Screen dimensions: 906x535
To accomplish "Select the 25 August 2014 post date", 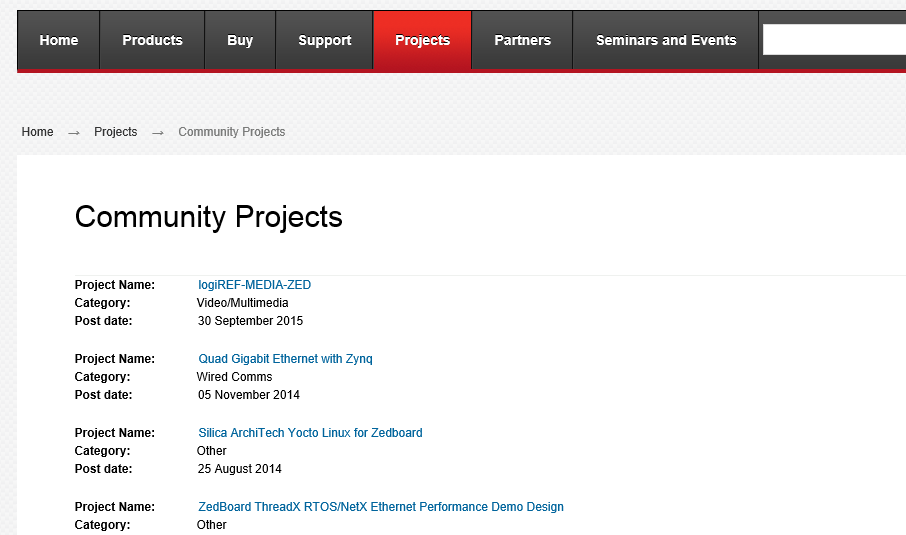I will (240, 469).
